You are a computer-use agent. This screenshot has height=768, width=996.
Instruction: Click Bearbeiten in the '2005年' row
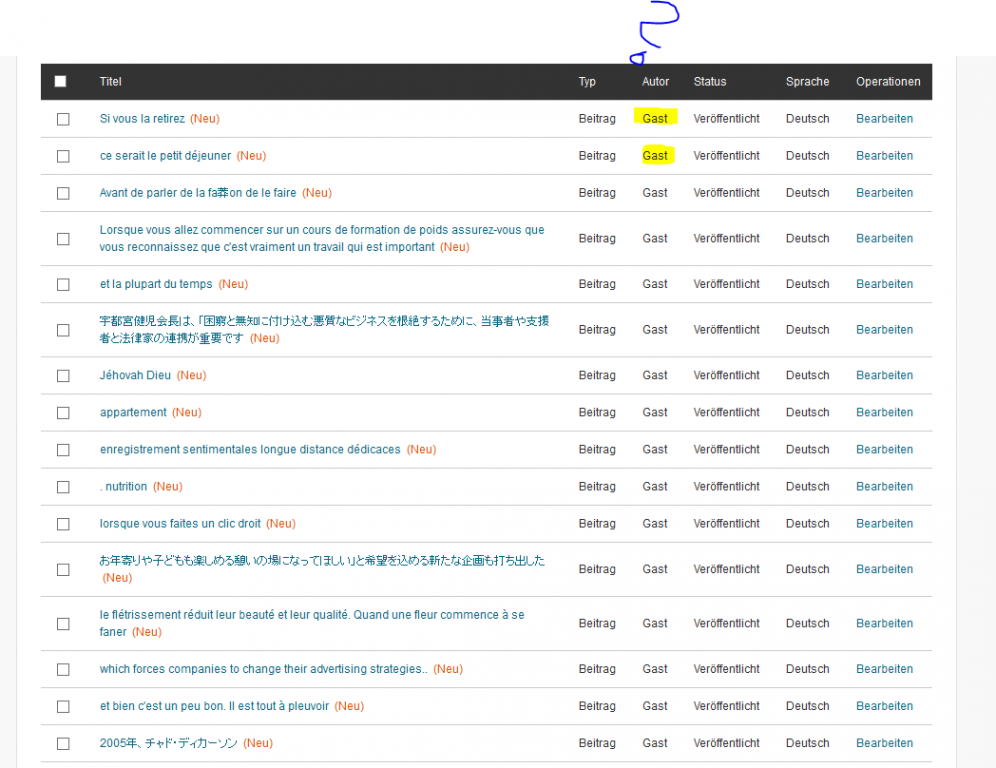884,744
